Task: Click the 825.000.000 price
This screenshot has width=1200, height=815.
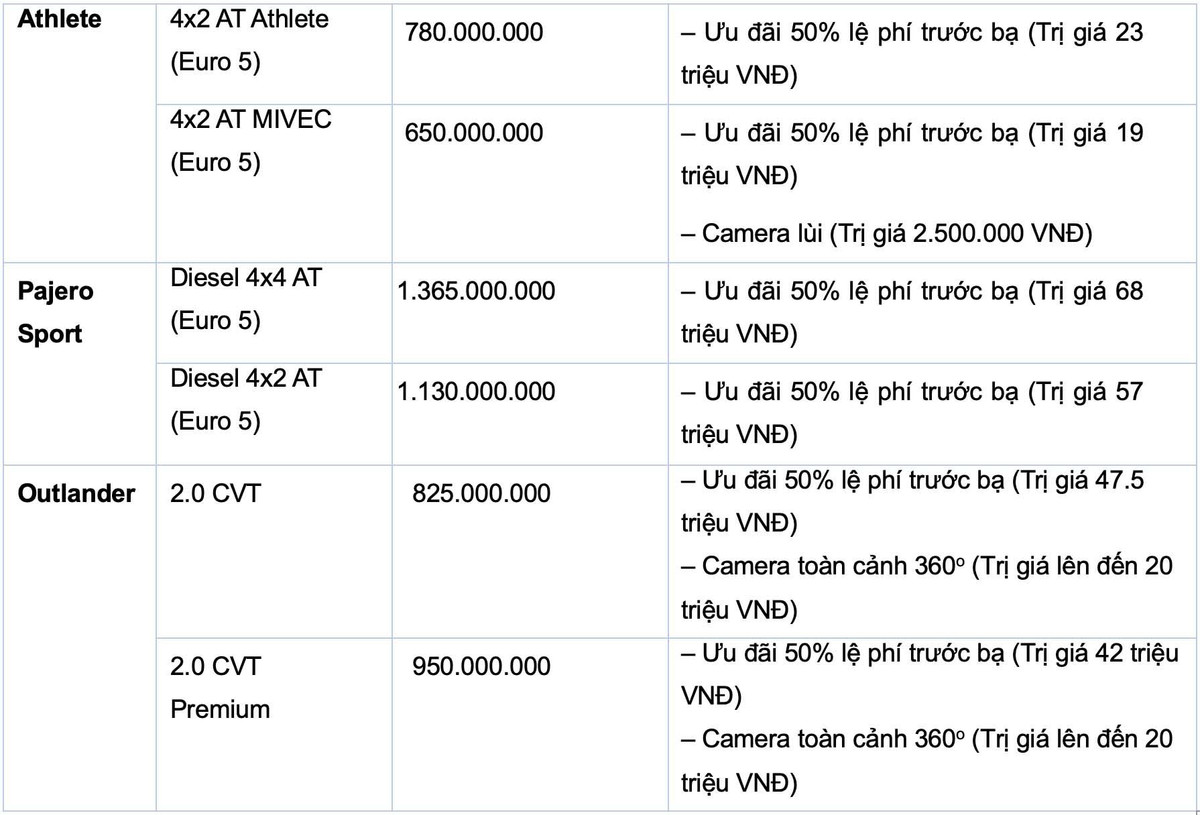Action: pyautogui.click(x=481, y=493)
